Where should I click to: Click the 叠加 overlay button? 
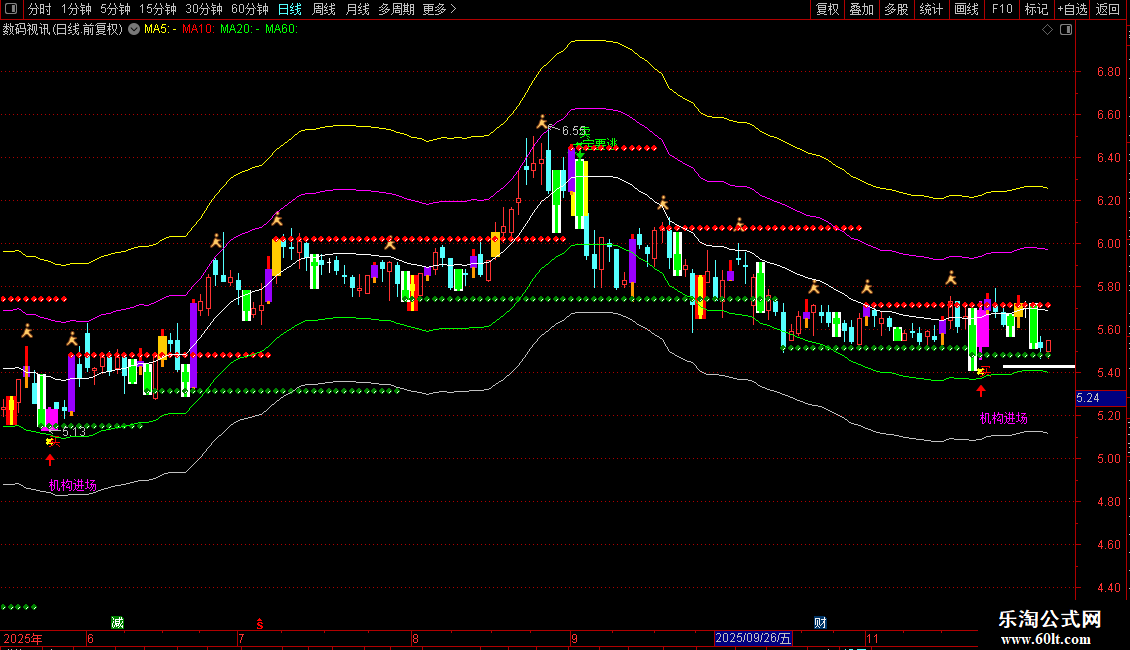tap(861, 10)
